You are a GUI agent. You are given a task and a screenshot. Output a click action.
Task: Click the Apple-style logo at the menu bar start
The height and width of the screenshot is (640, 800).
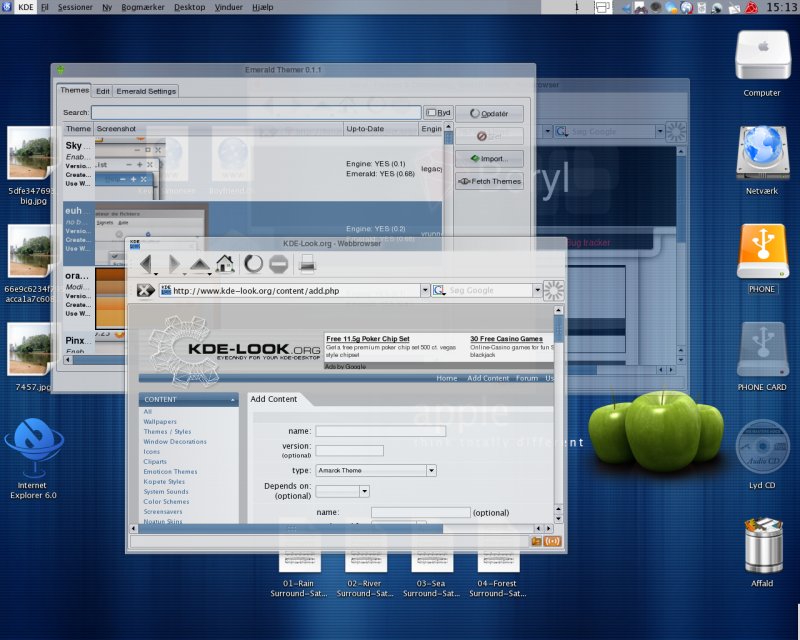tap(7, 7)
